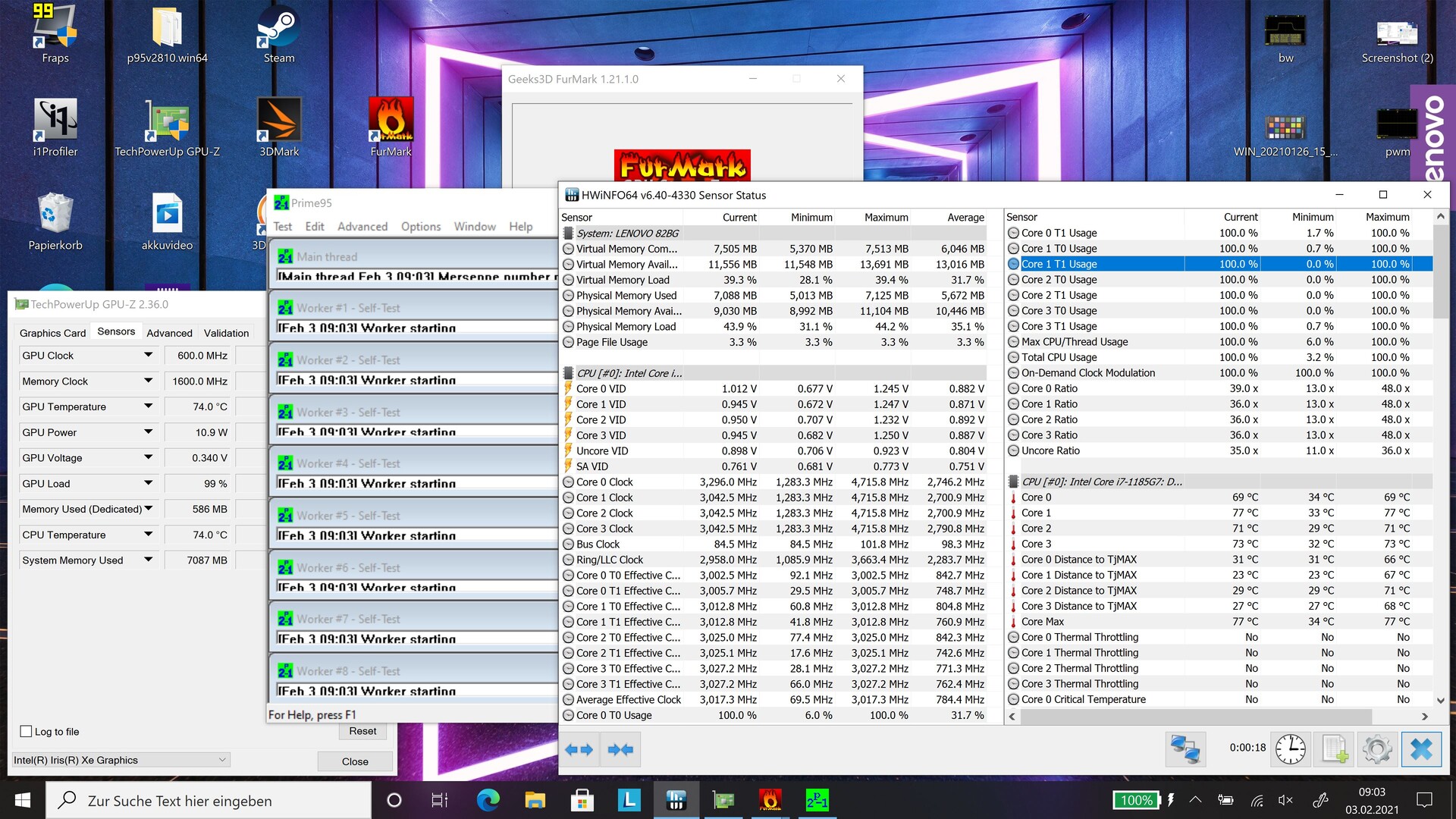Reset sensor timer with clock icon
Viewport: 1456px width, 819px height.
click(1290, 749)
